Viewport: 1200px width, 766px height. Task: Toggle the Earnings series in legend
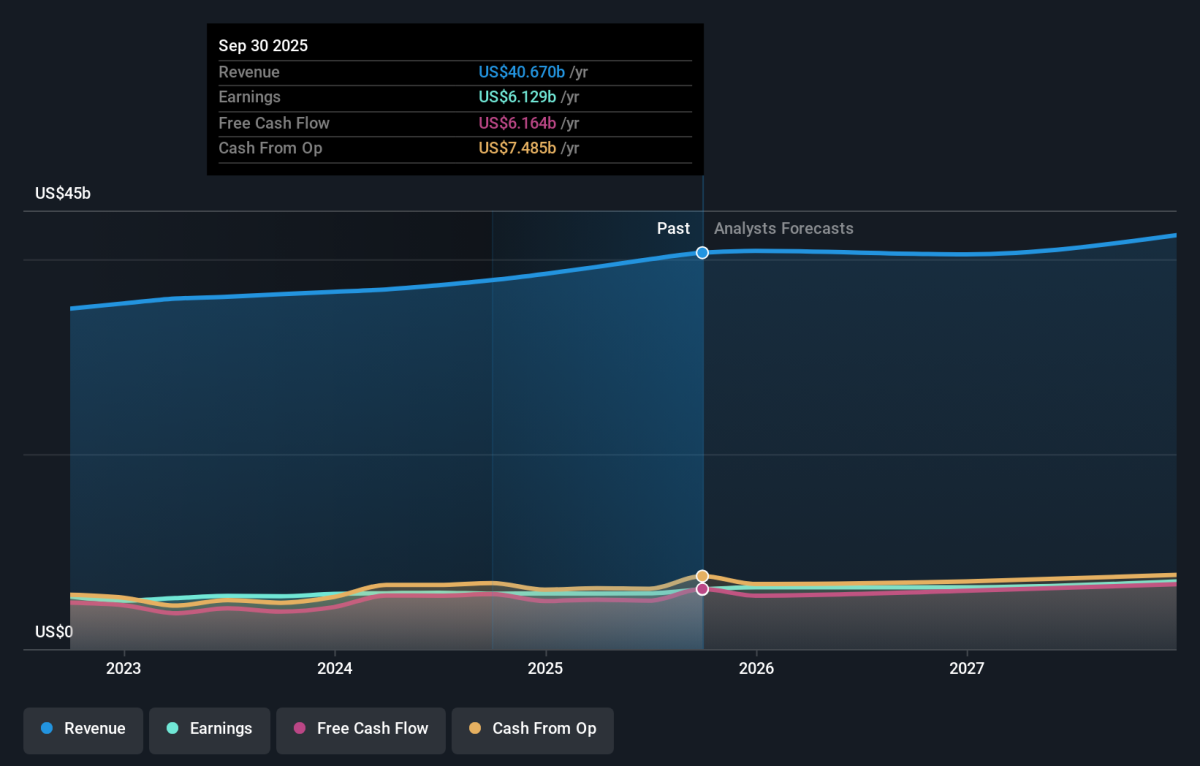[x=209, y=729]
